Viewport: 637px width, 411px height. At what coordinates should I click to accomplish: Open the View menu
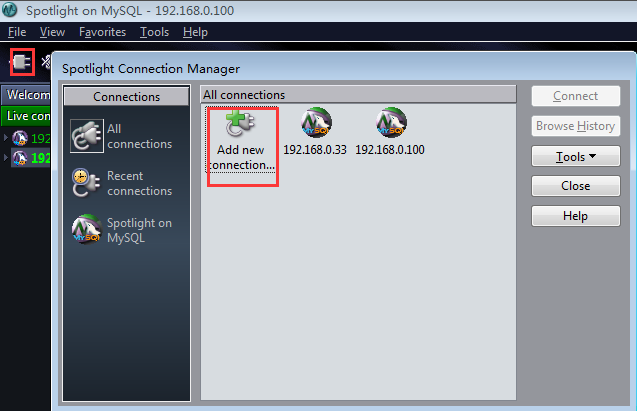52,32
